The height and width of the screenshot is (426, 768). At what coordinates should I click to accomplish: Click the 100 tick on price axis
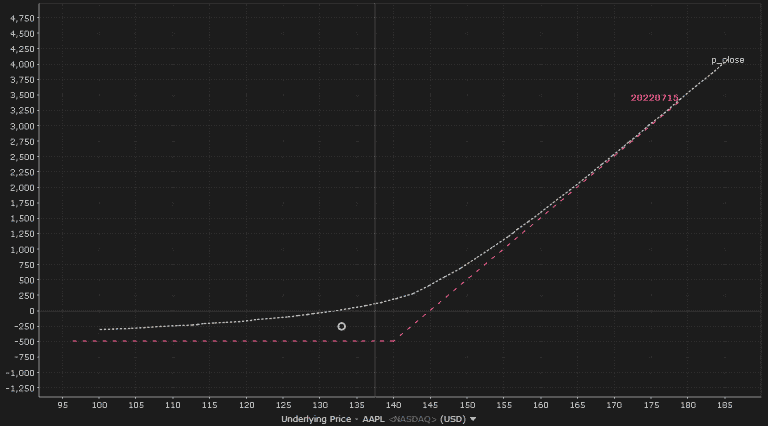pyautogui.click(x=100, y=405)
